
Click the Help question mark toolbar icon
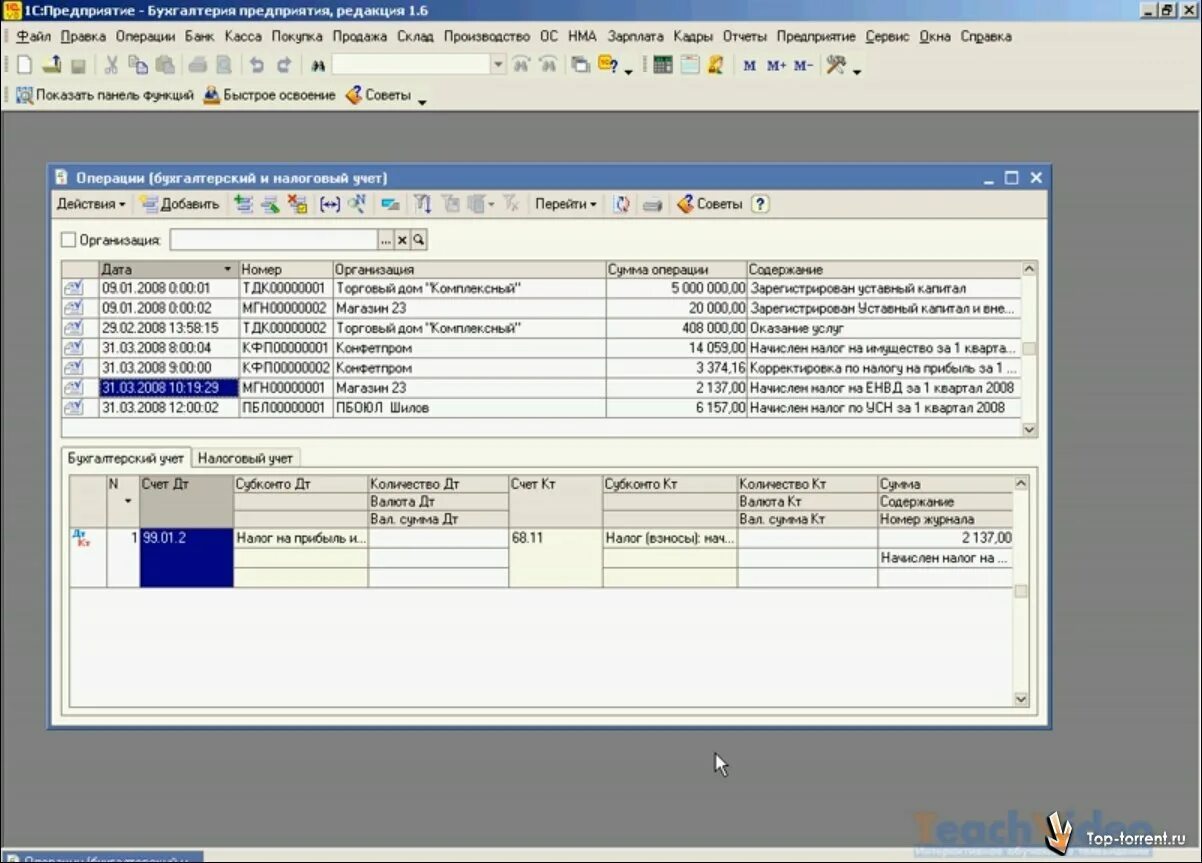607,65
